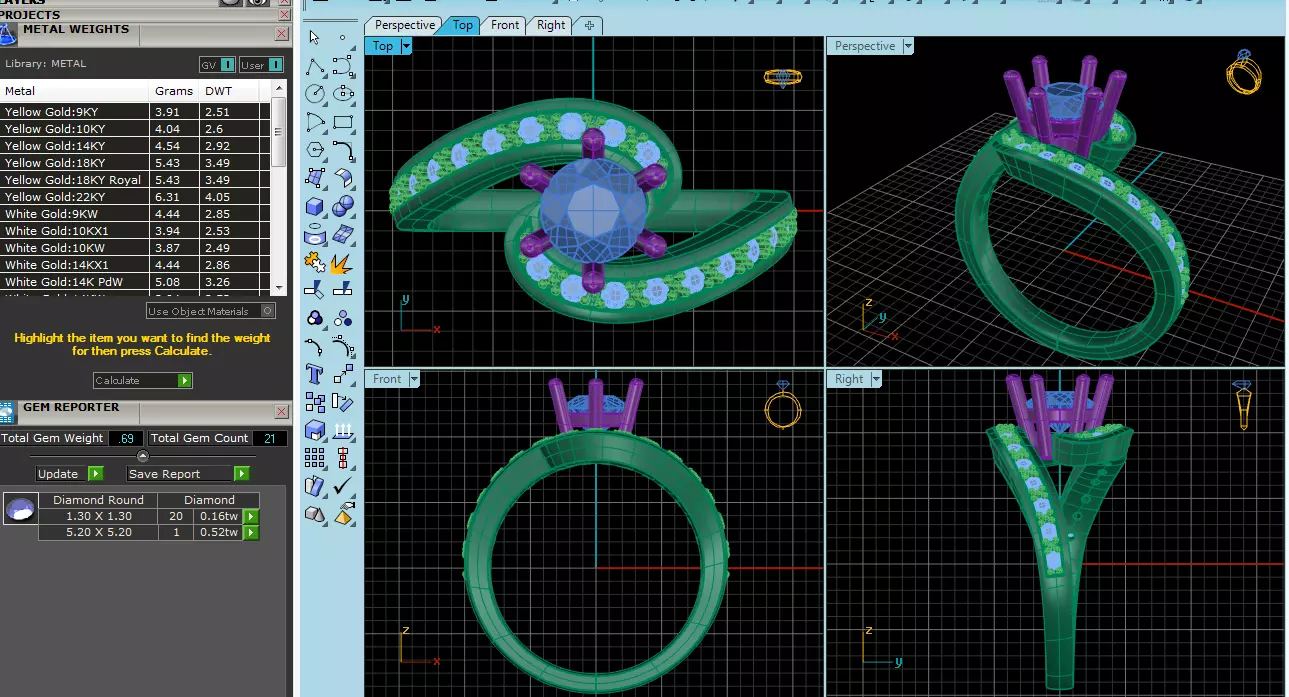Select the cylinder solid tool
The image size is (1289, 697).
click(314, 235)
